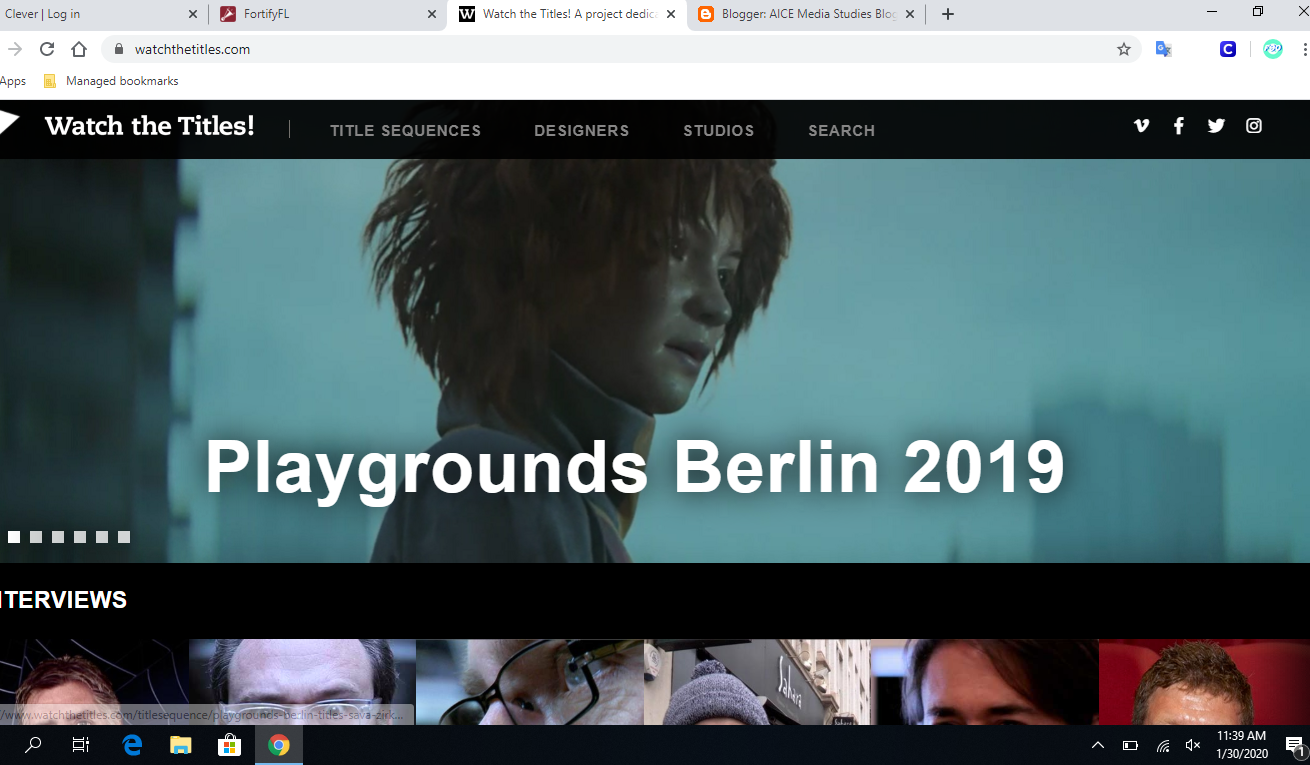This screenshot has width=1310, height=765.
Task: Switch to the Clever Log in tab
Action: click(102, 14)
